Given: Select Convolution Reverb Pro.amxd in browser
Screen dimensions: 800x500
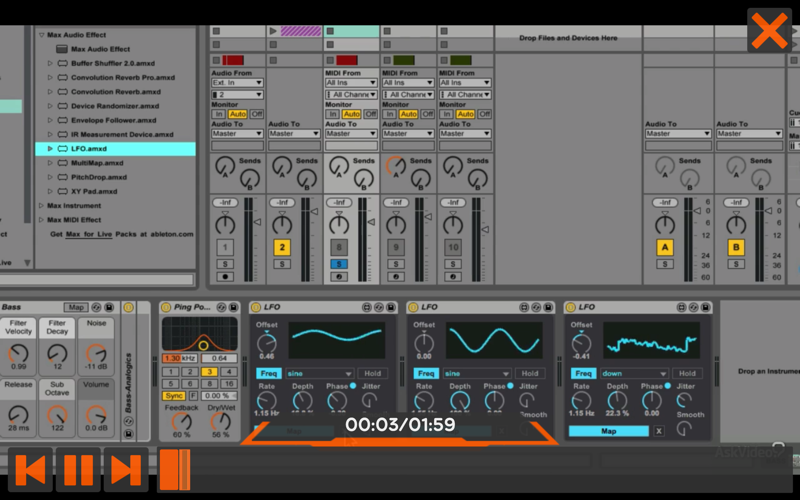Looking at the screenshot, I should tap(122, 78).
